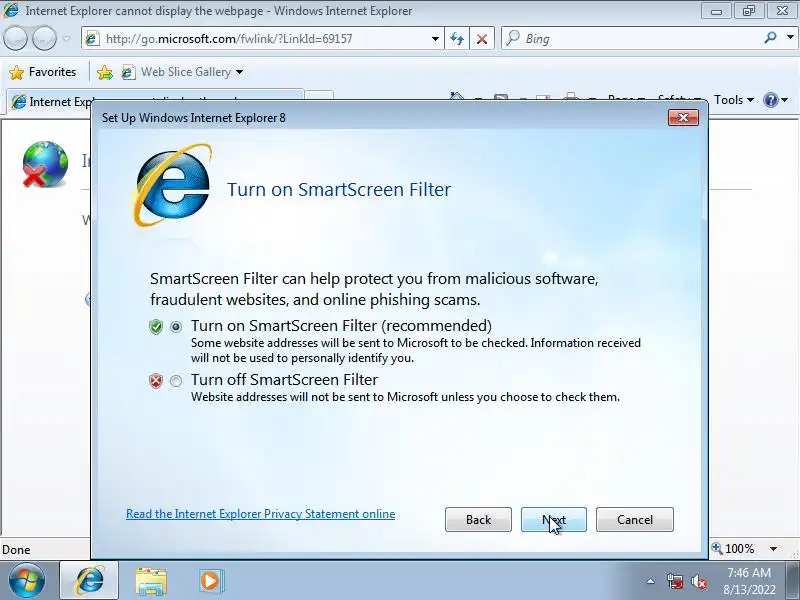Click the red shield icon beside Turn off
800x600 pixels.
(x=156, y=381)
